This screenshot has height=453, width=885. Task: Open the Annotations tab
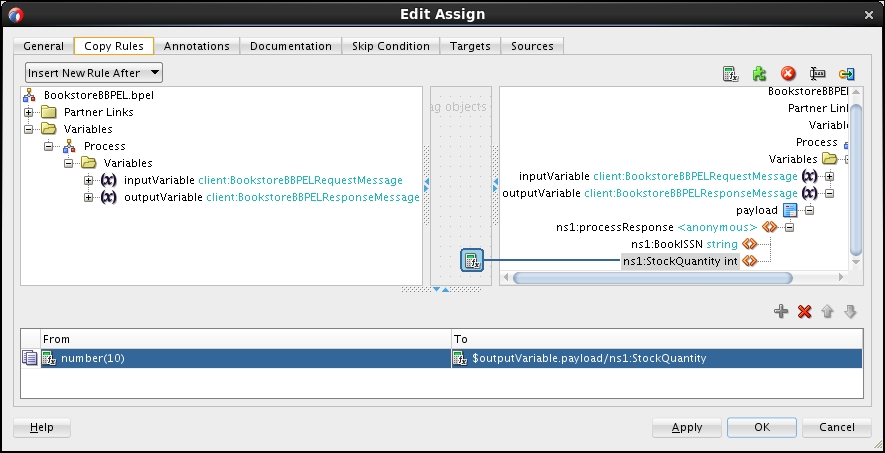(196, 46)
